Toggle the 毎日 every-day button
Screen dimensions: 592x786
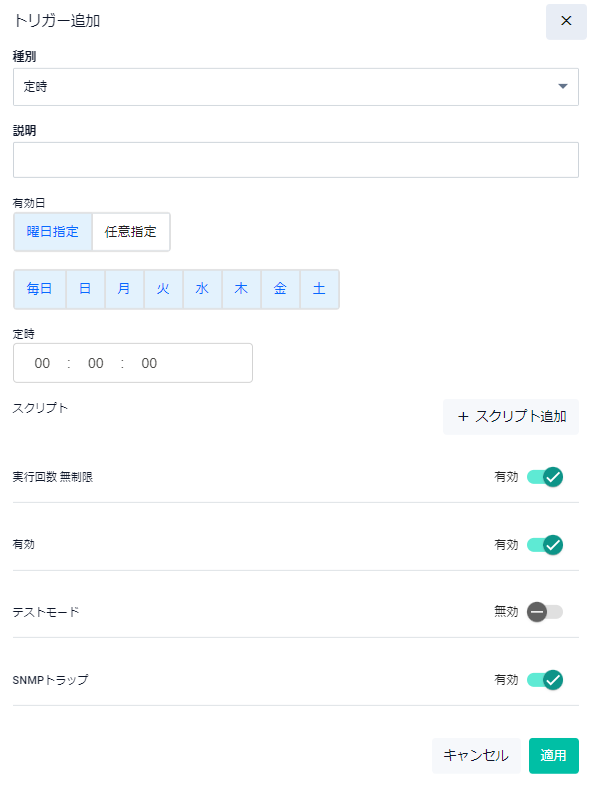coord(40,289)
